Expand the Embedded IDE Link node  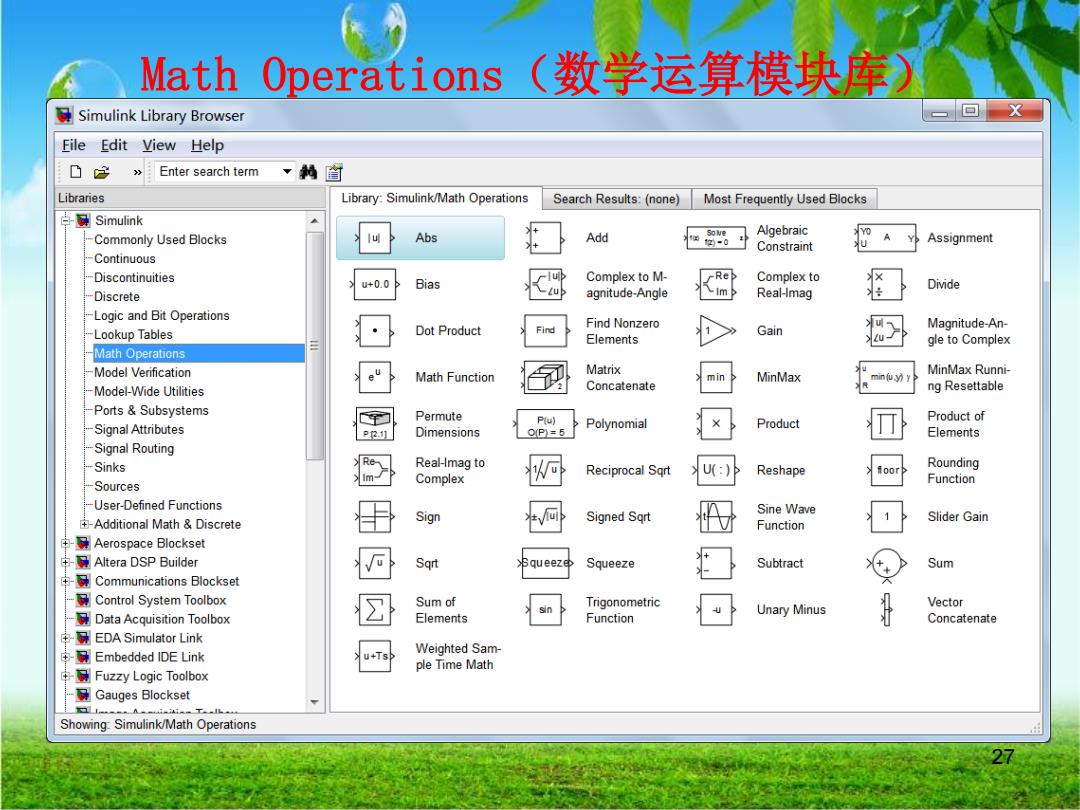pyautogui.click(x=66, y=657)
